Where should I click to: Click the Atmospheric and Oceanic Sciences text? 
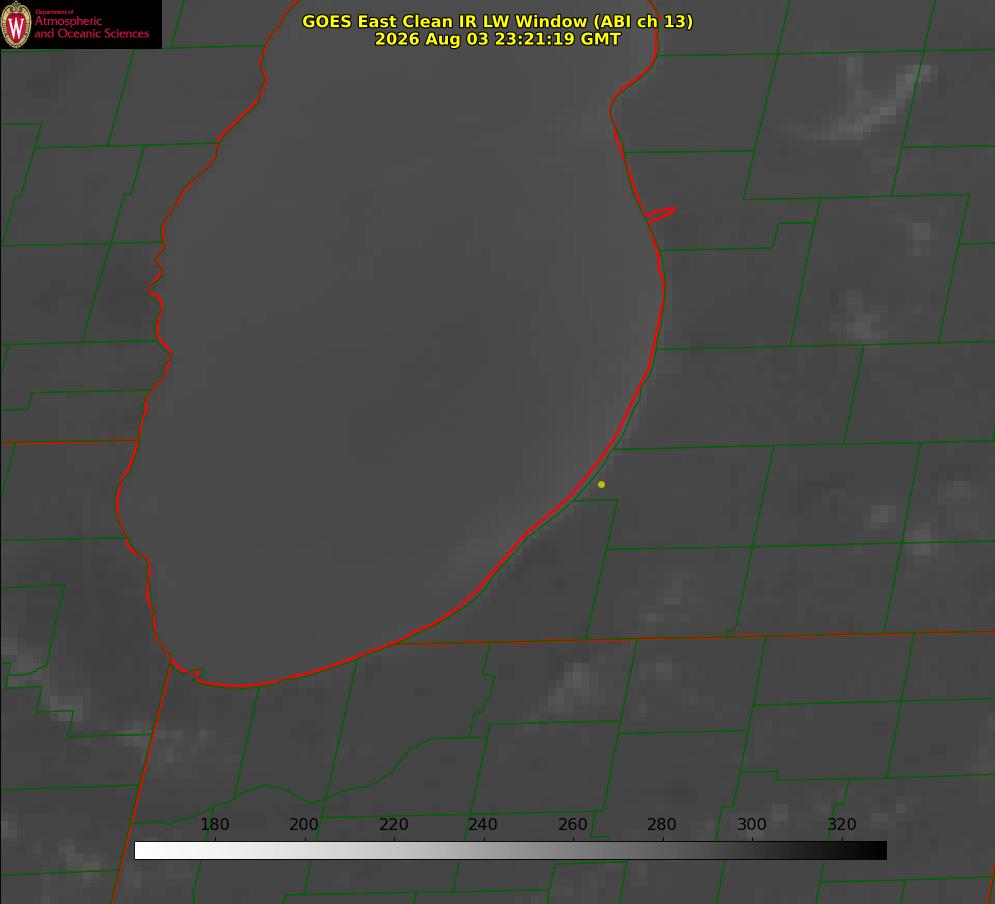(x=91, y=27)
